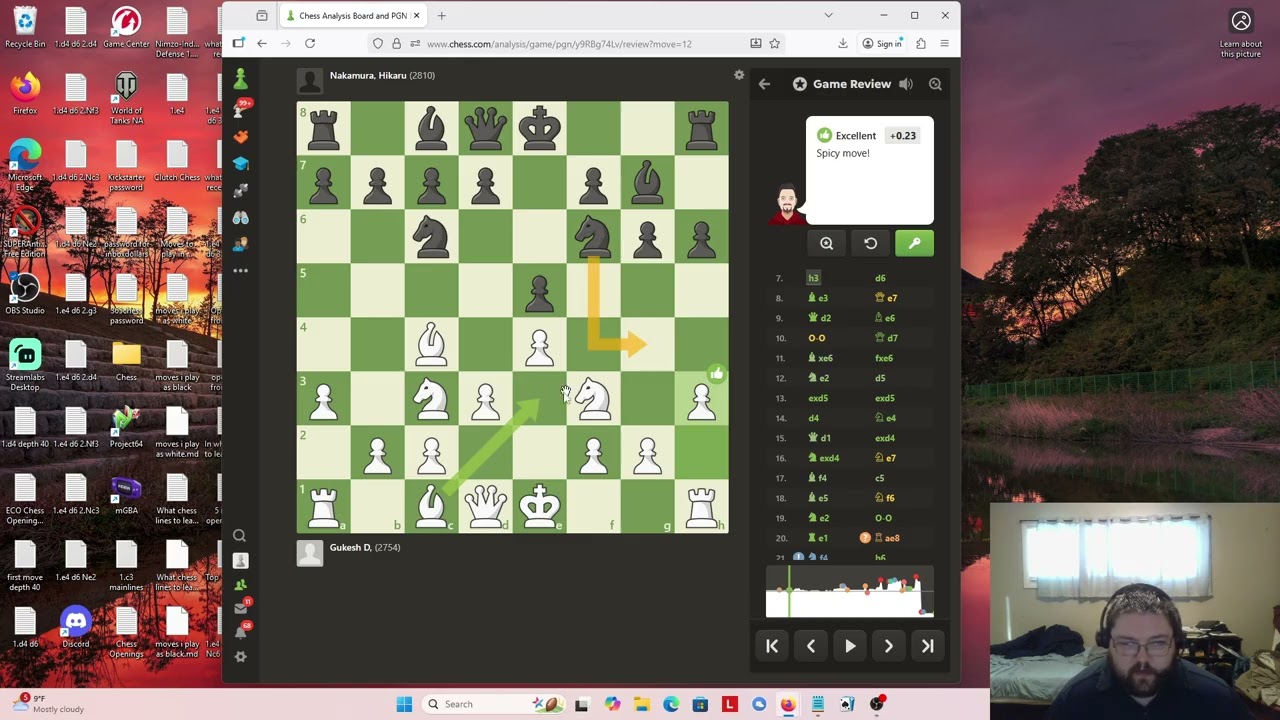Jump to last move of game
Image resolution: width=1280 pixels, height=720 pixels.
927,646
